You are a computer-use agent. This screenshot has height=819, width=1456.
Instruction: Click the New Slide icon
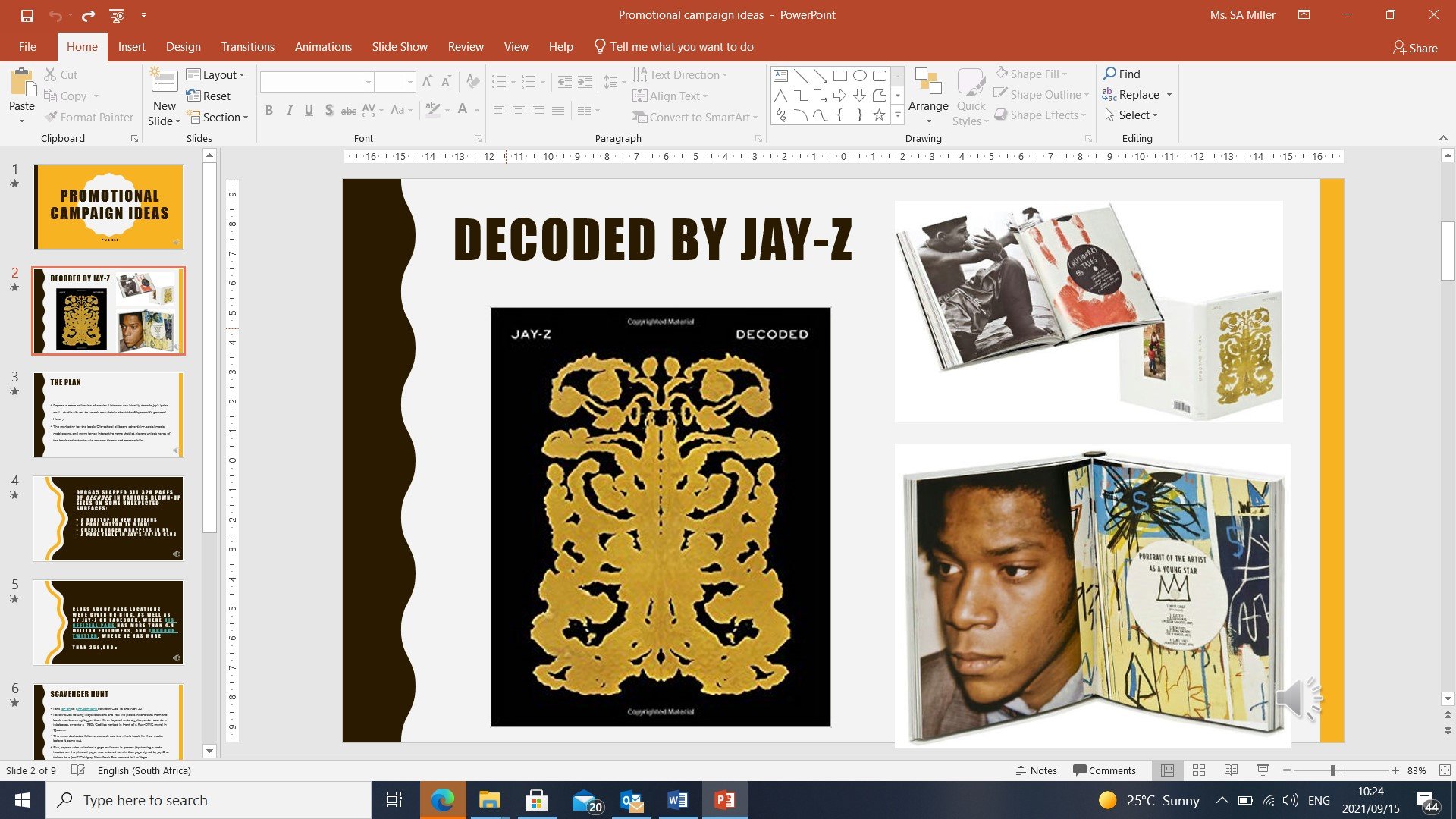coord(164,81)
